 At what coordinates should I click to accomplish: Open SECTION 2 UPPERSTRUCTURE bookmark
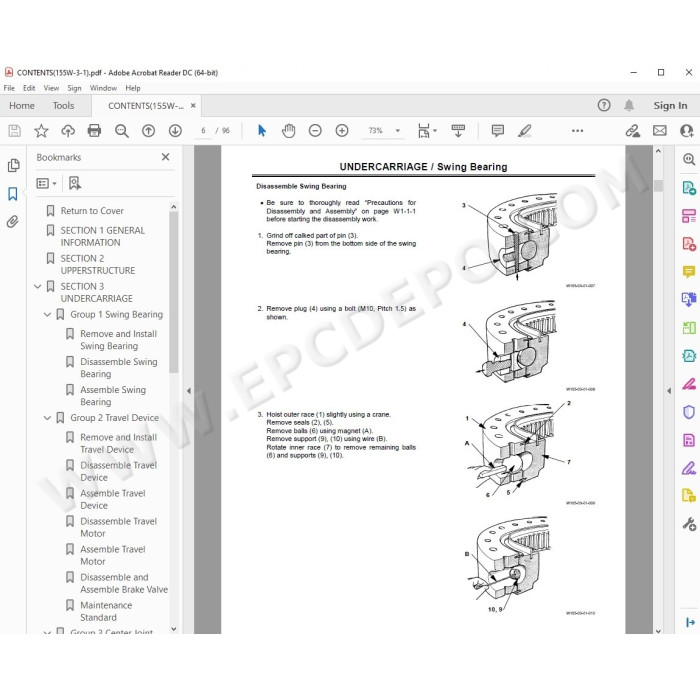pos(98,264)
